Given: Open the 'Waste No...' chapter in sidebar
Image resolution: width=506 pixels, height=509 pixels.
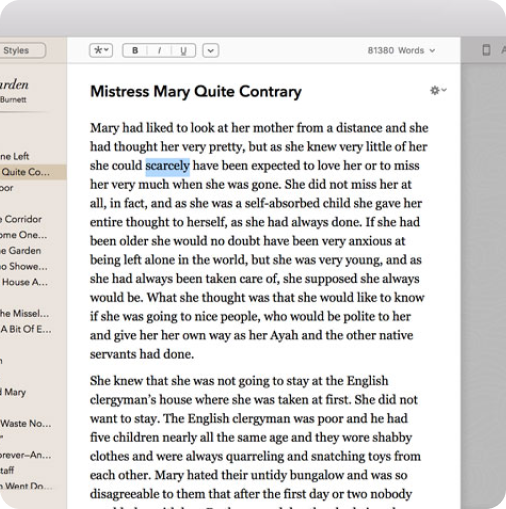Looking at the screenshot, I should point(26,423).
